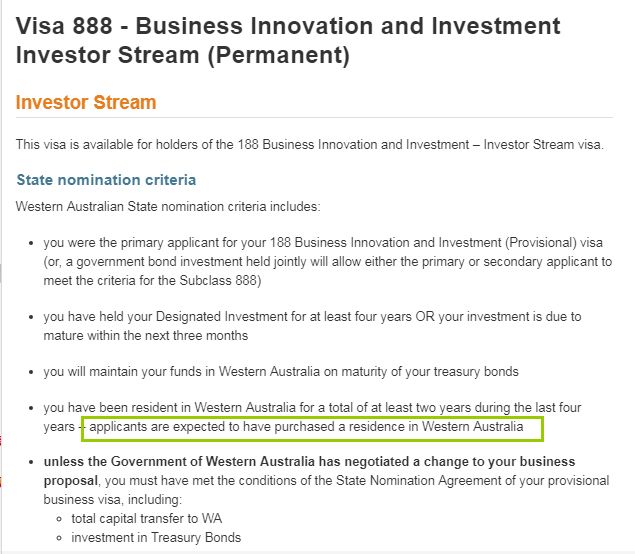Click the Visa 888 page title heading

[x=288, y=40]
